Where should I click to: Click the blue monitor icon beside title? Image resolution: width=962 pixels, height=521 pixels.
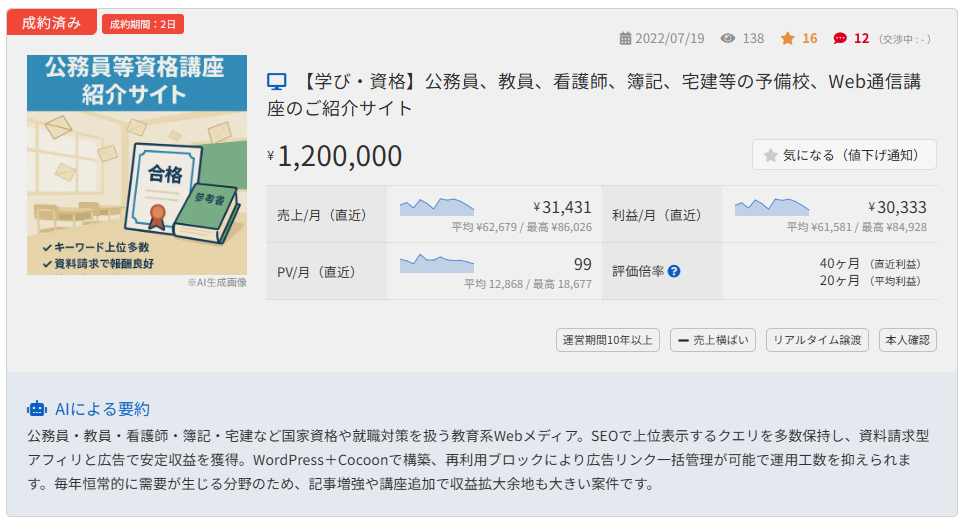(277, 82)
